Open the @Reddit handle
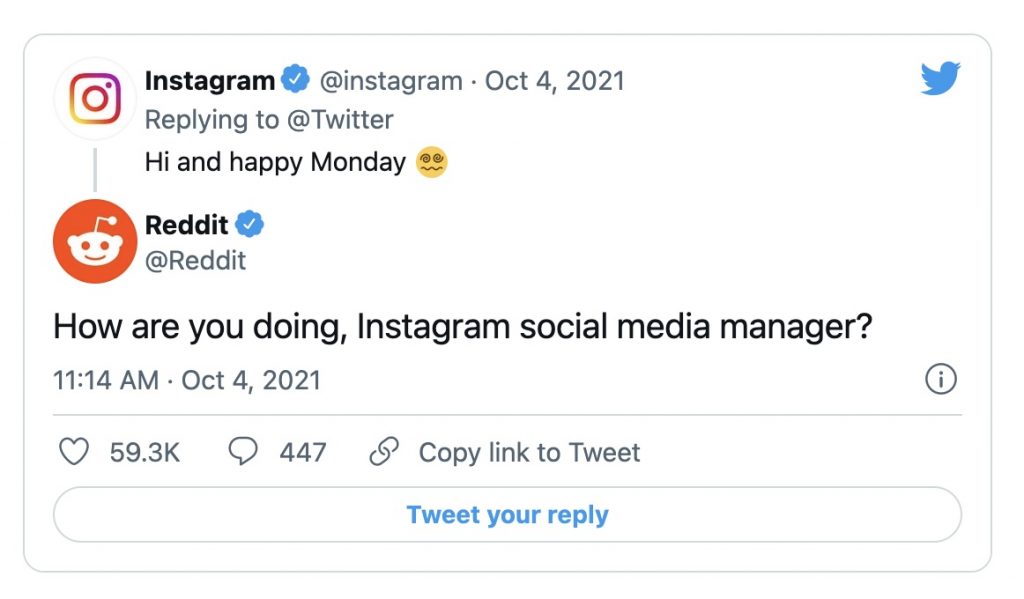Image resolution: width=1024 pixels, height=599 pixels. point(195,261)
